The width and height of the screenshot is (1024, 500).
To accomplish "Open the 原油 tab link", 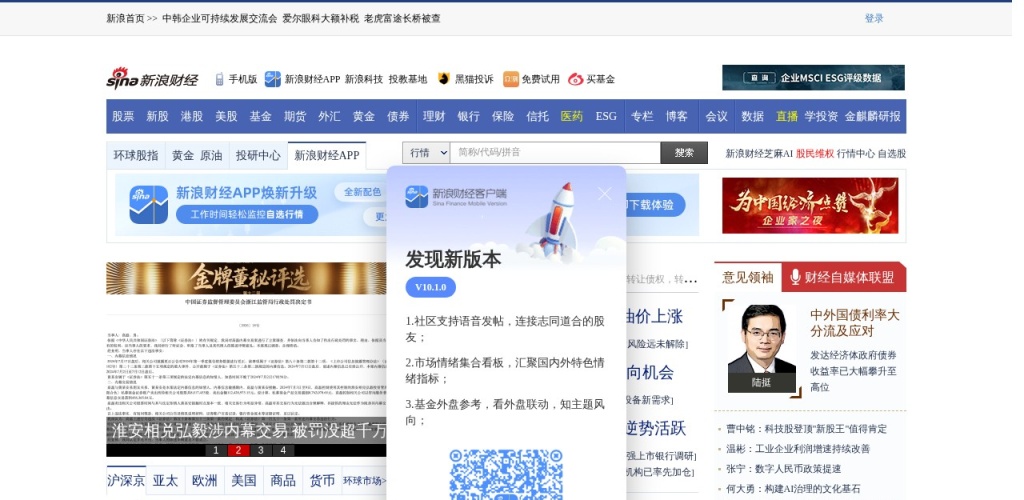I will coord(212,155).
